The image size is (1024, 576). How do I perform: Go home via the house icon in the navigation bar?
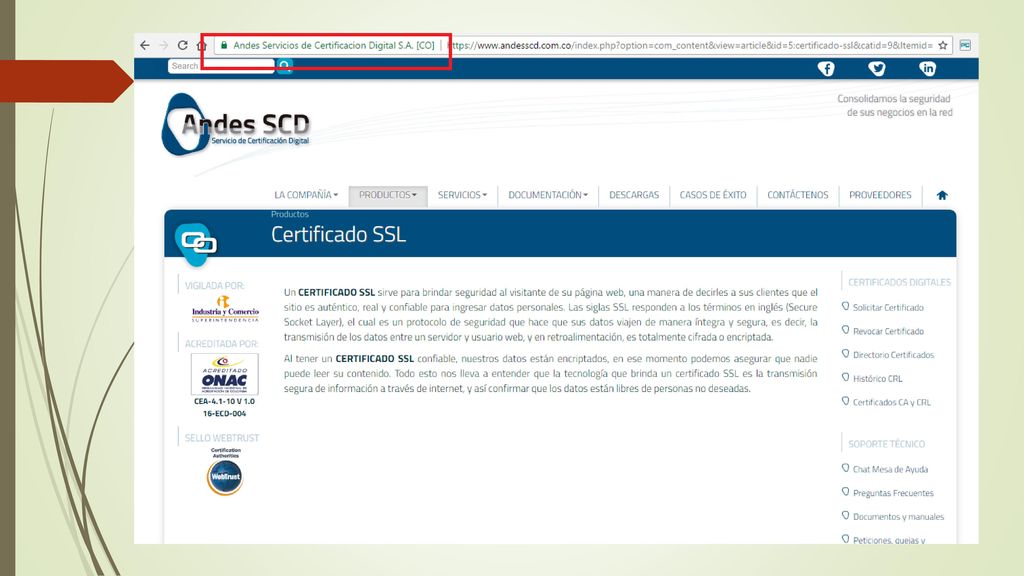[942, 195]
